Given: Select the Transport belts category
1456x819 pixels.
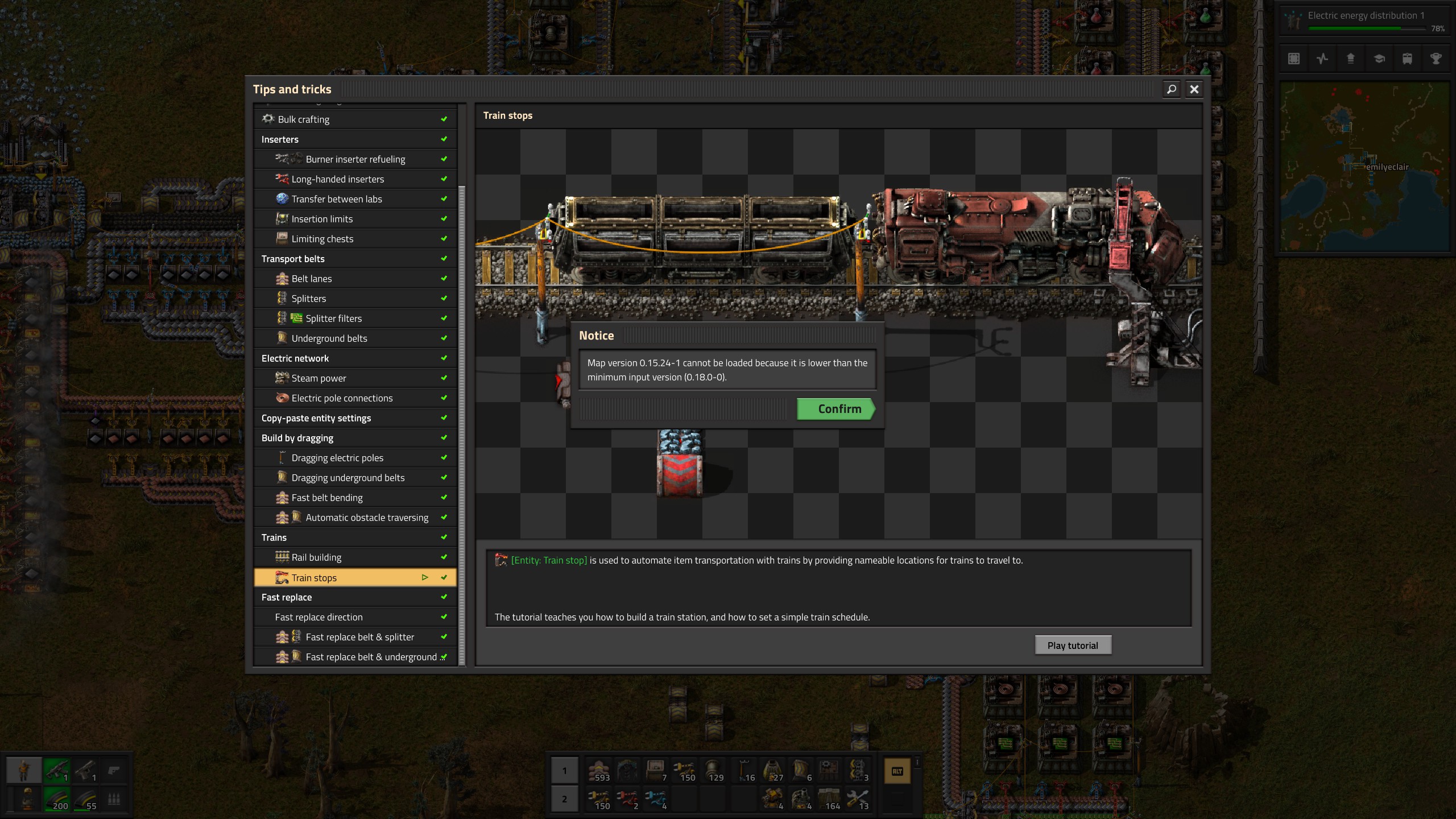Looking at the screenshot, I should [355, 259].
